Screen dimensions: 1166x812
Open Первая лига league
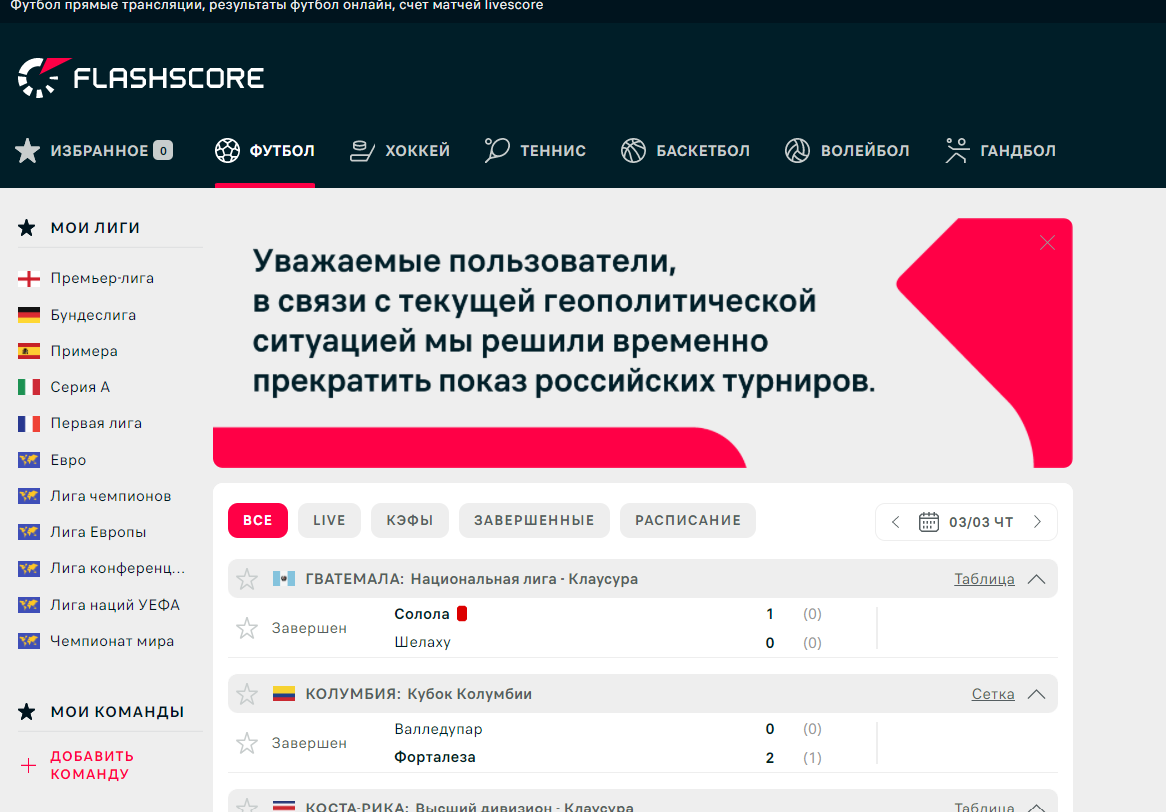click(x=96, y=423)
